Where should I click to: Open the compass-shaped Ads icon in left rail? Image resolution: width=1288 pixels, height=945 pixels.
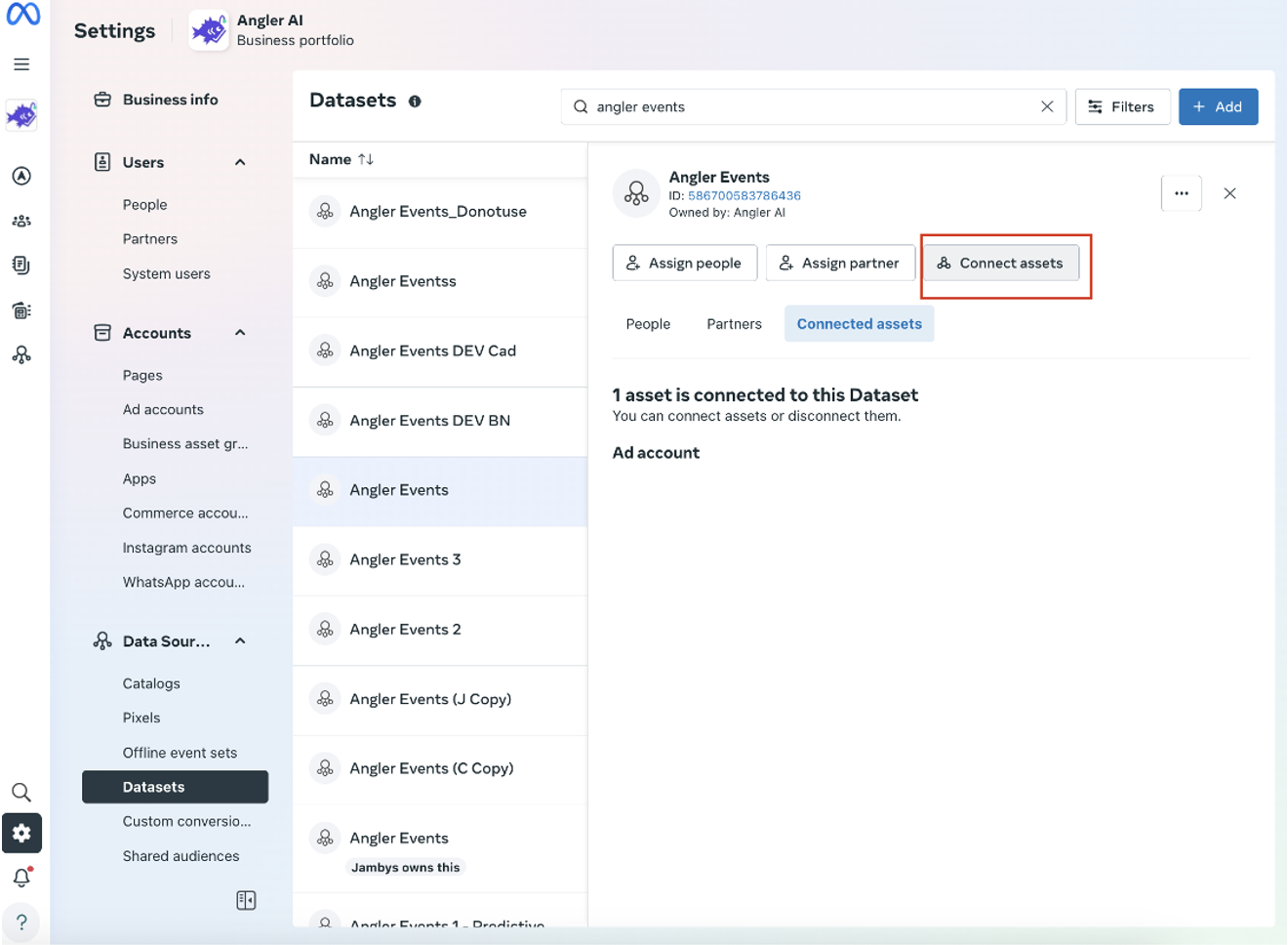tap(21, 176)
